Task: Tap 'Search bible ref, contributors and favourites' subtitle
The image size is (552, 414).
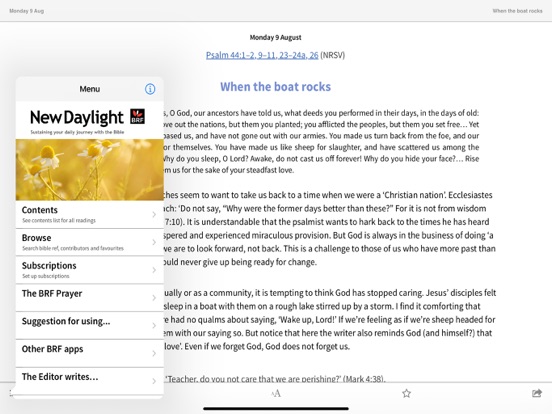Action: coord(73,249)
